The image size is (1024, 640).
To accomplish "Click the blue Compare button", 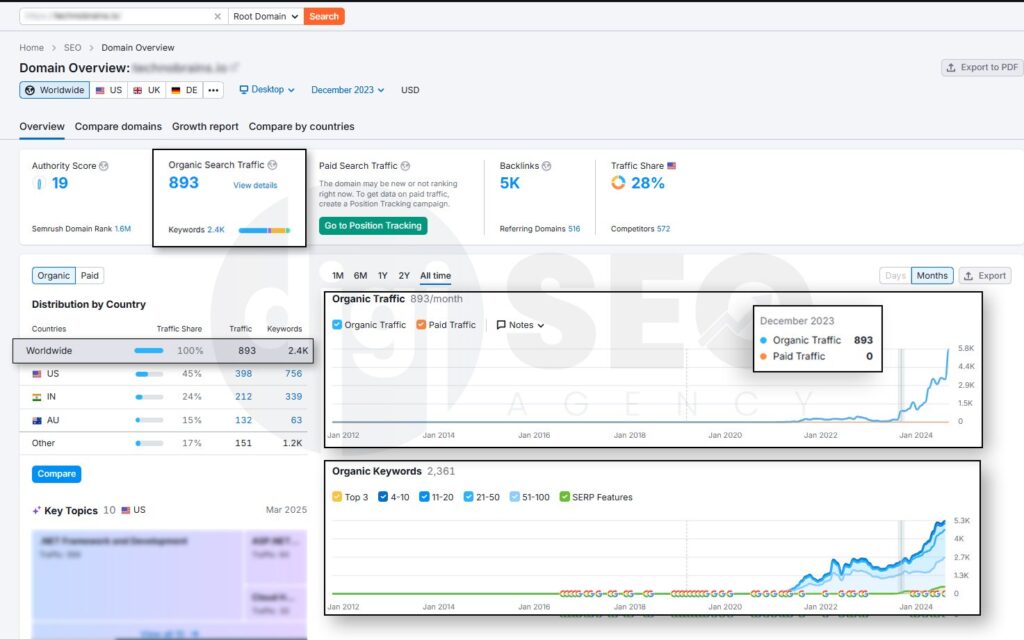I will click(57, 473).
